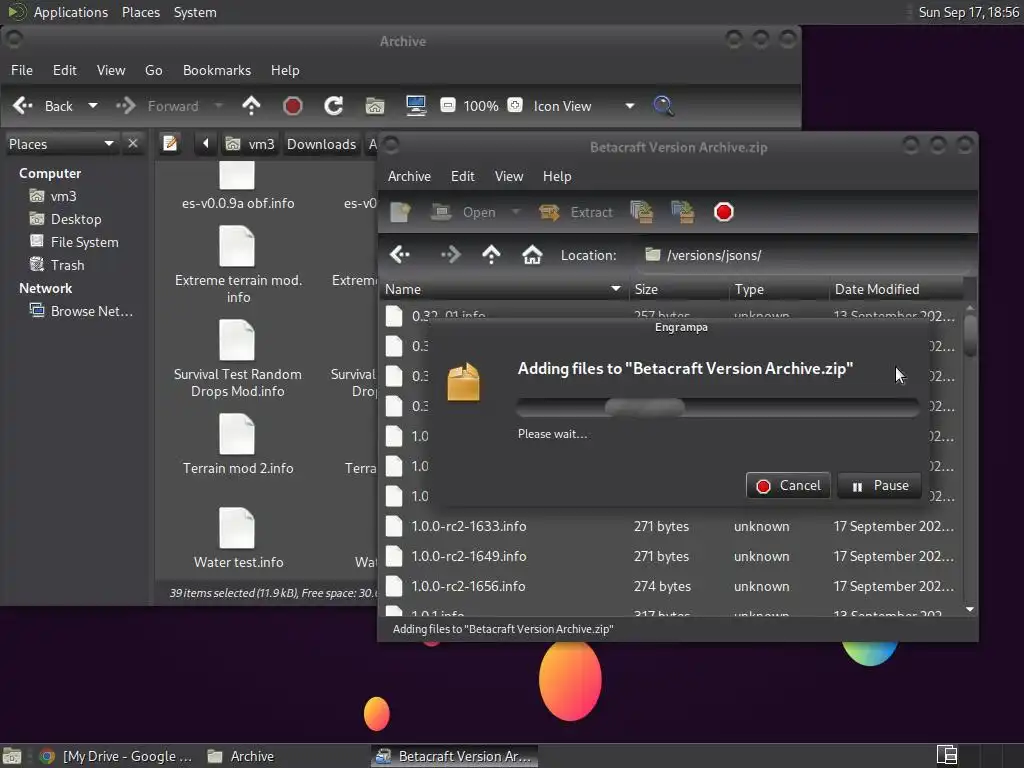Viewport: 1024px width, 768px height.
Task: Select Downloads in the path bar
Action: point(321,144)
